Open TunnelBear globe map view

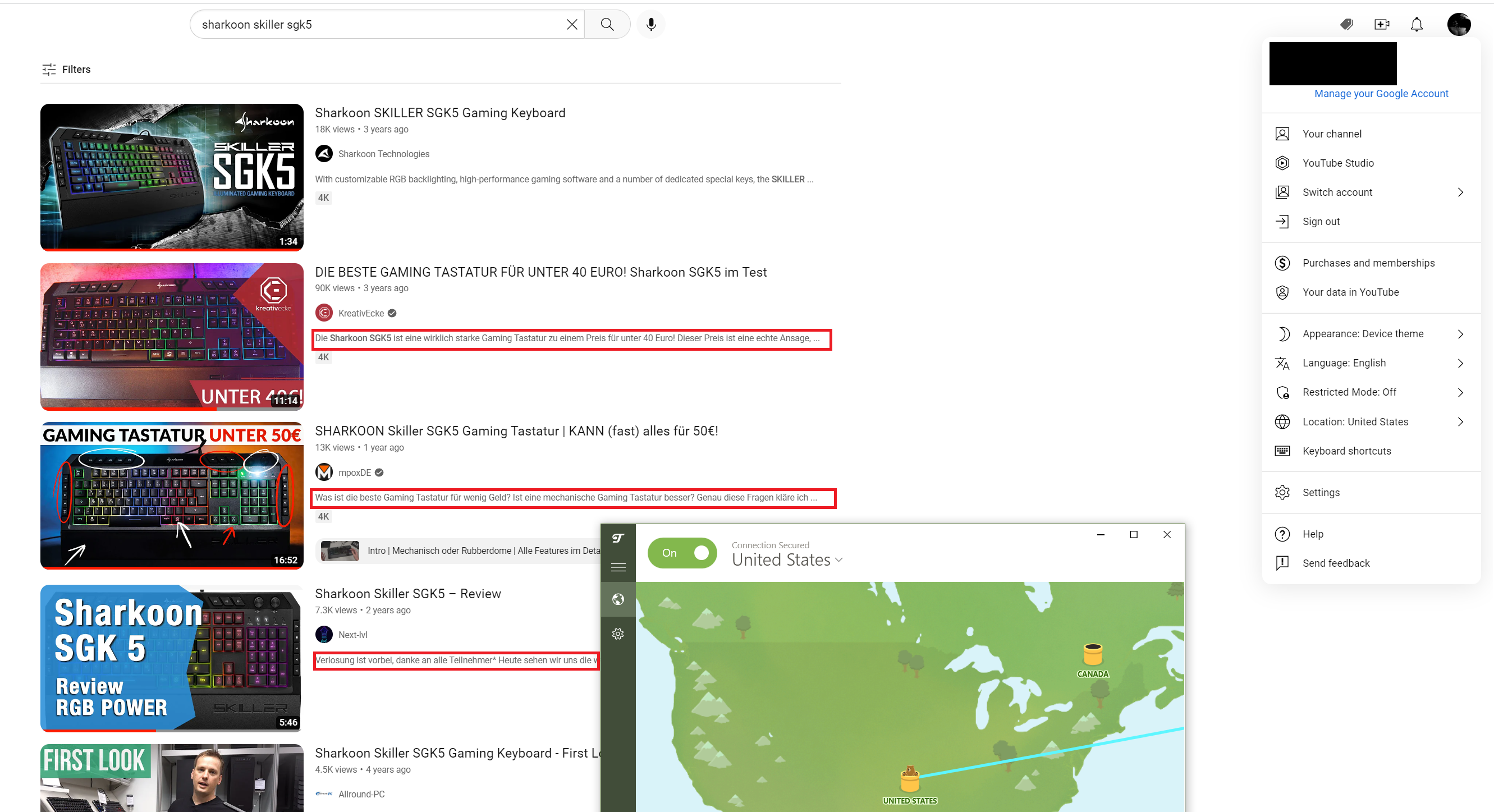pos(618,599)
